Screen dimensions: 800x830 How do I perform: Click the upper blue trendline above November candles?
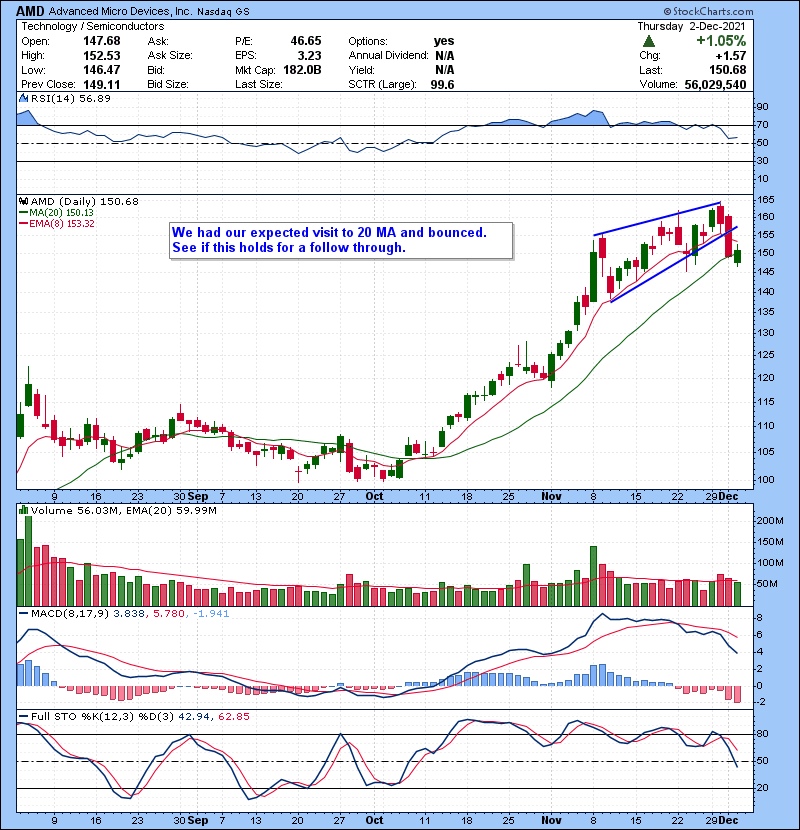657,219
